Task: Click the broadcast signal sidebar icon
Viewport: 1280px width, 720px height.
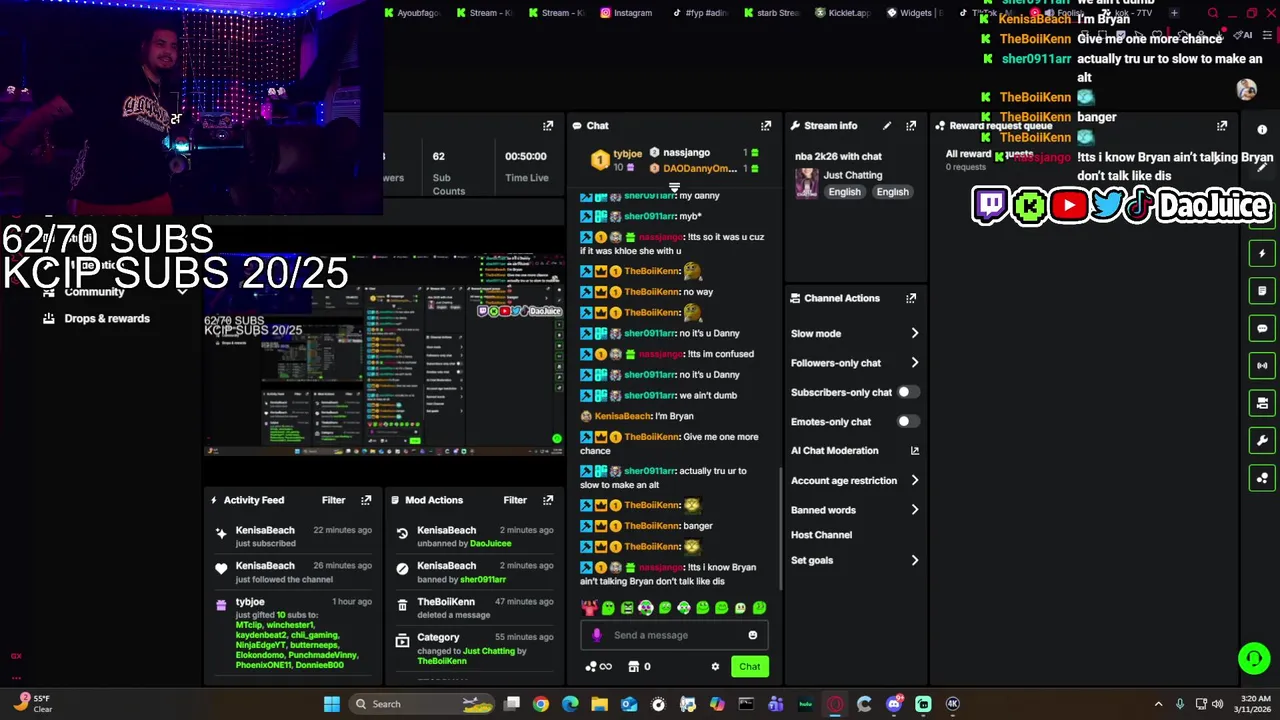Action: coord(1262,366)
